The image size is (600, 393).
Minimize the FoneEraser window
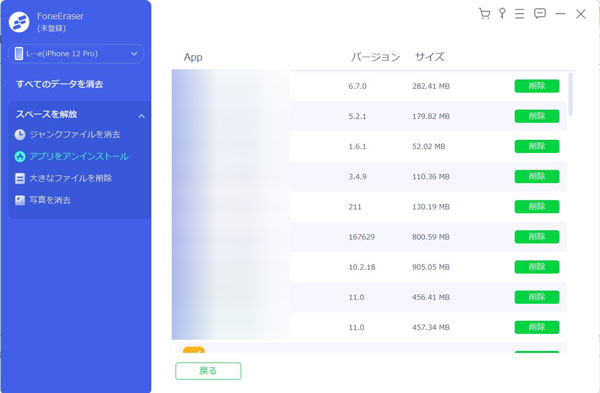[x=560, y=14]
